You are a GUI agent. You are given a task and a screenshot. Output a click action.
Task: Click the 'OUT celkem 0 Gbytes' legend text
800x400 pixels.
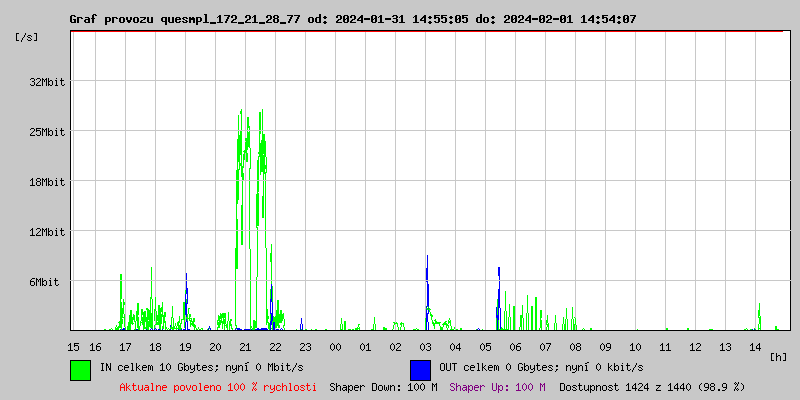point(541,367)
